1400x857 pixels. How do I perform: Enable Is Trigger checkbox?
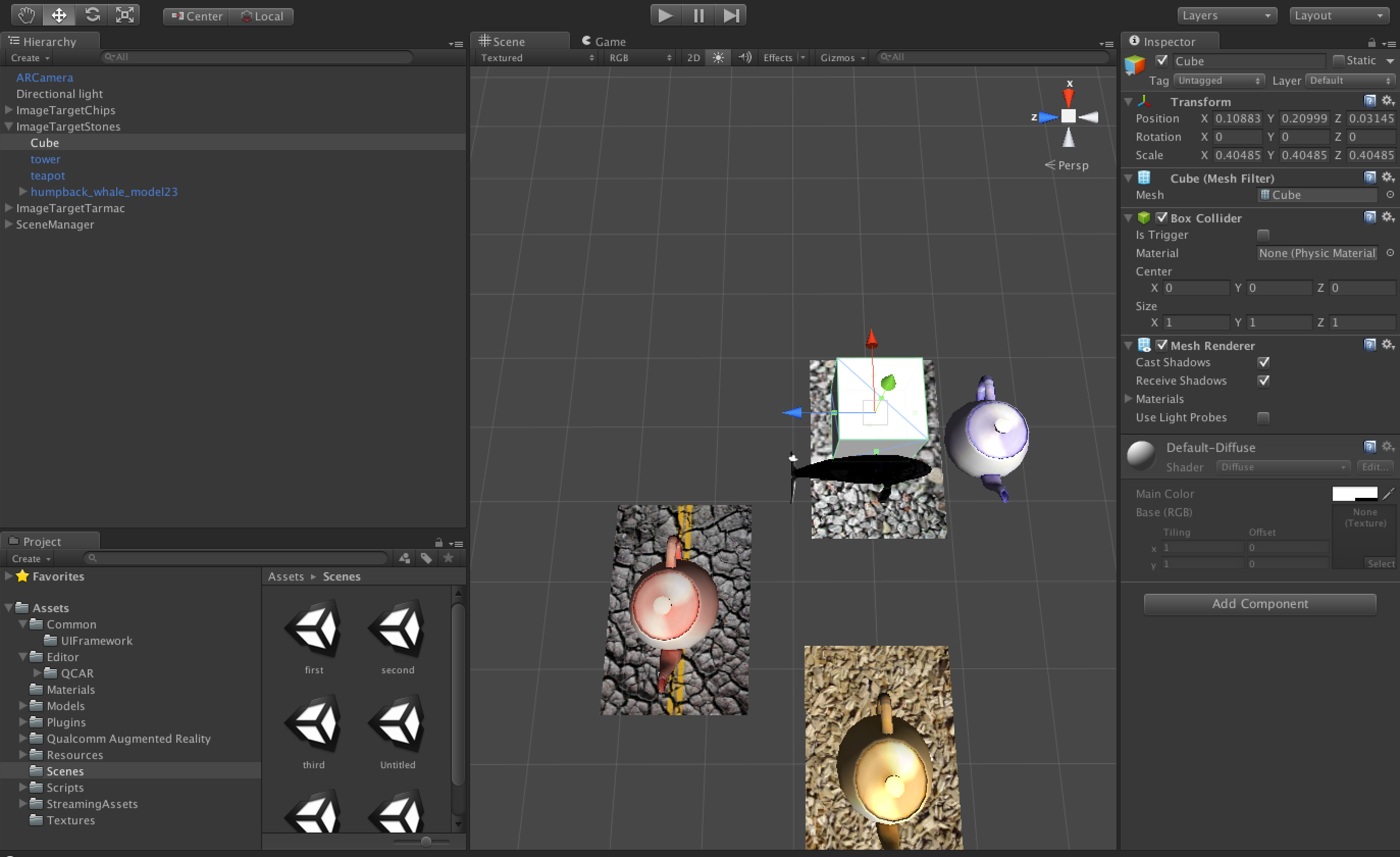pos(1263,236)
